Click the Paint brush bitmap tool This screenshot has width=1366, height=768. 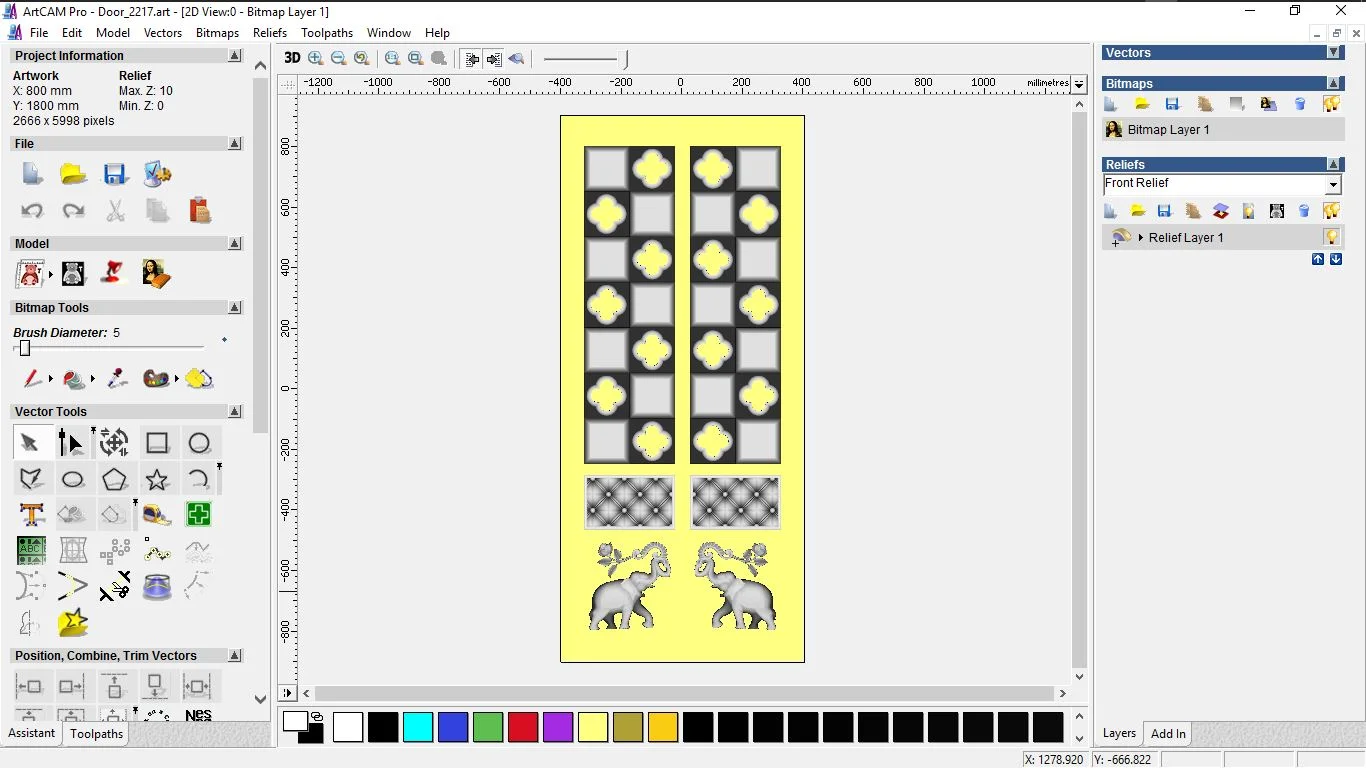32,379
